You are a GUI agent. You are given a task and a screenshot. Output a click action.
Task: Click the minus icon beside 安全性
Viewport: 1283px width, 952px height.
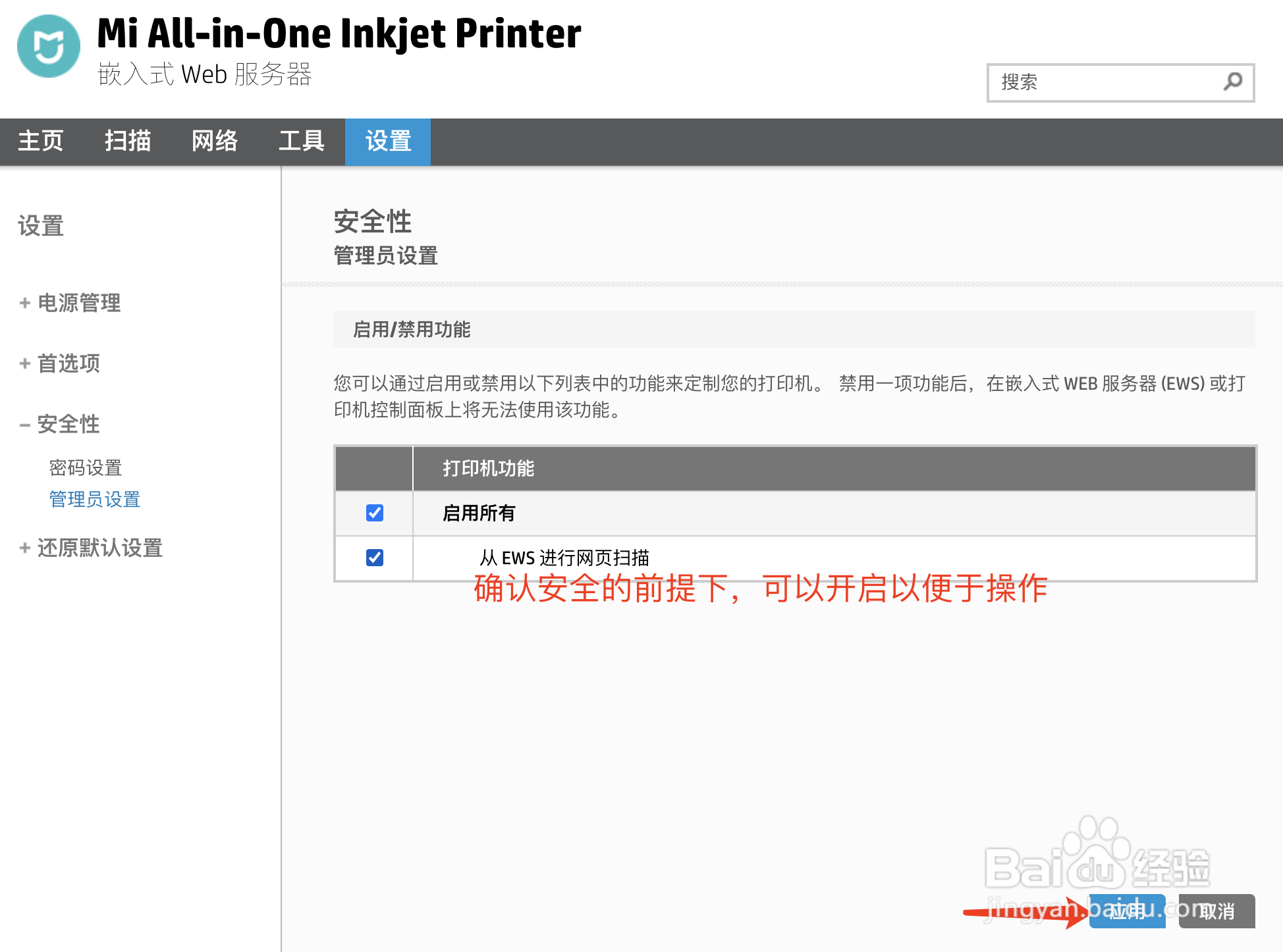tap(25, 425)
